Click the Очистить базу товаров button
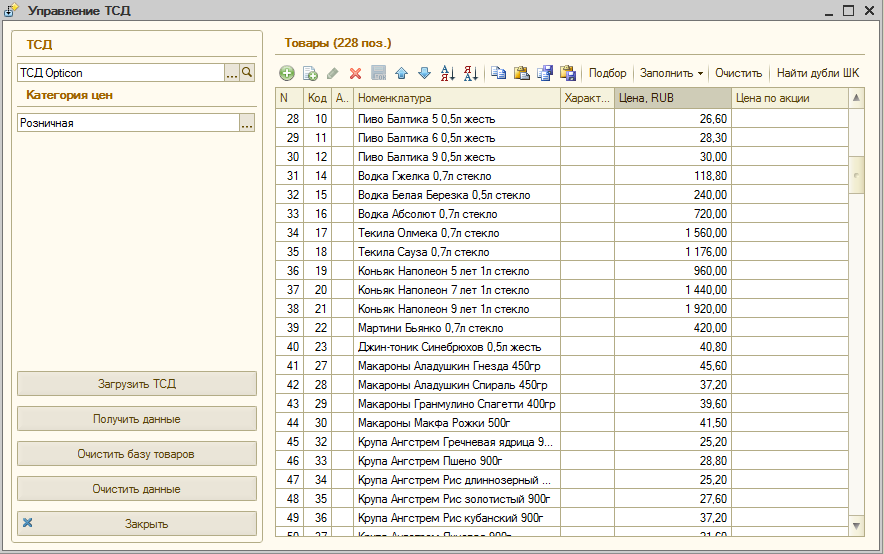Screen dimensions: 884x554 pyautogui.click(x=137, y=454)
